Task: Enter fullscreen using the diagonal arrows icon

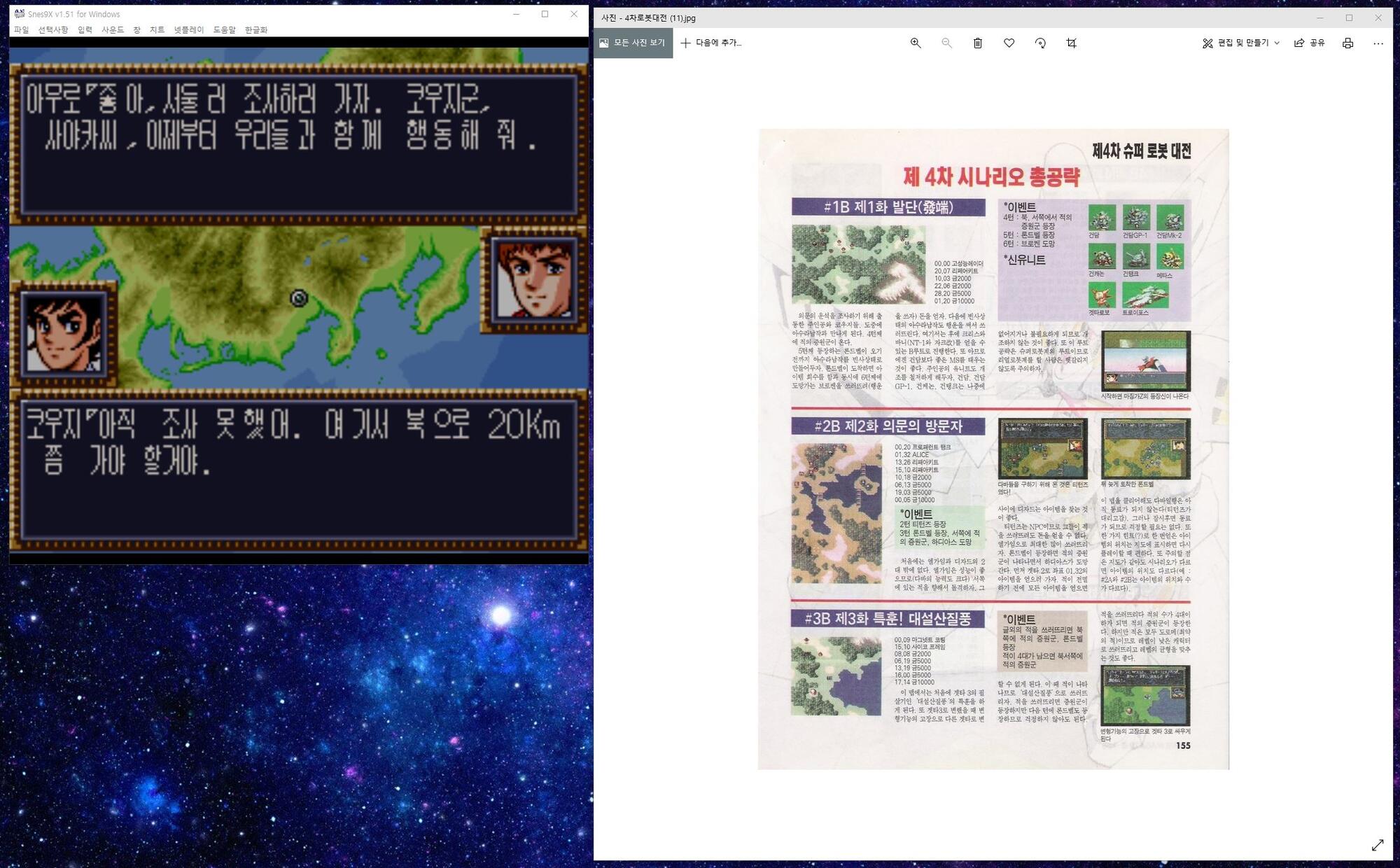Action: pos(1377,846)
